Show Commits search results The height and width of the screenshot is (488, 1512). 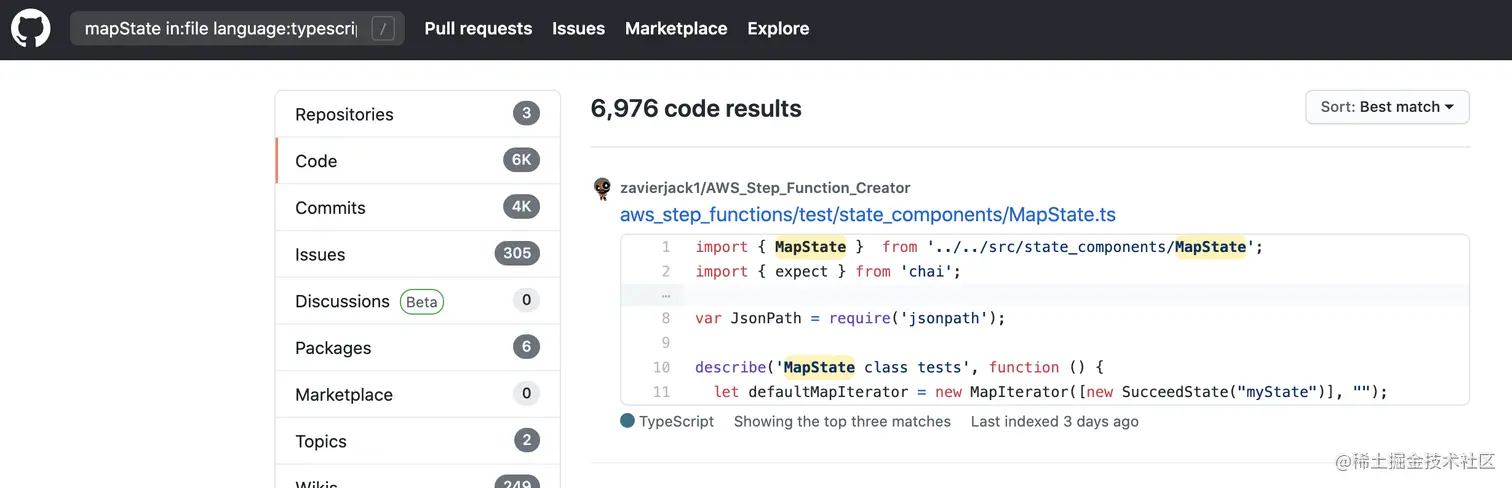point(330,208)
